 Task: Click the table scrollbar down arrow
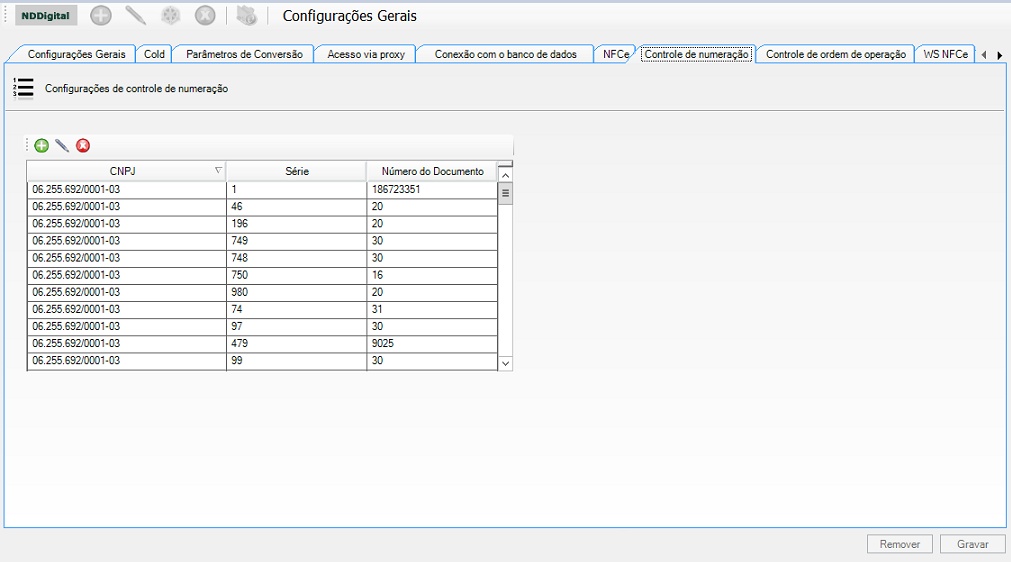point(505,363)
